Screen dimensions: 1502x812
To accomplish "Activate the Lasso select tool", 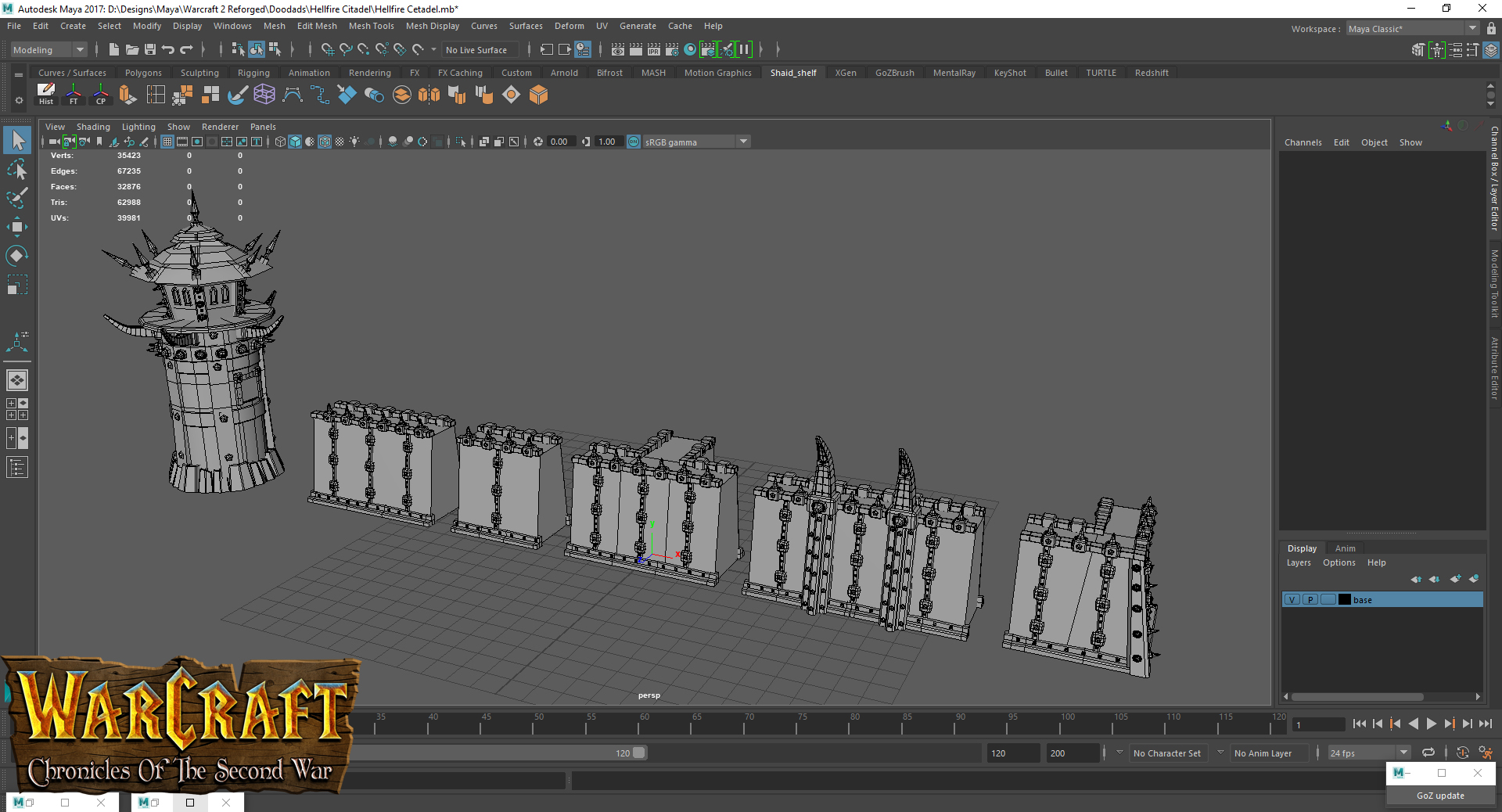I will [x=17, y=170].
